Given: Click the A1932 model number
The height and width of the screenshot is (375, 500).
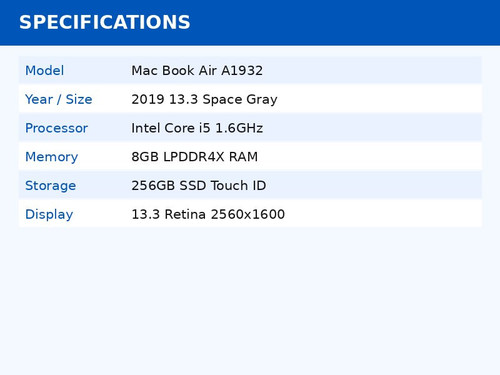Looking at the screenshot, I should coord(242,70).
